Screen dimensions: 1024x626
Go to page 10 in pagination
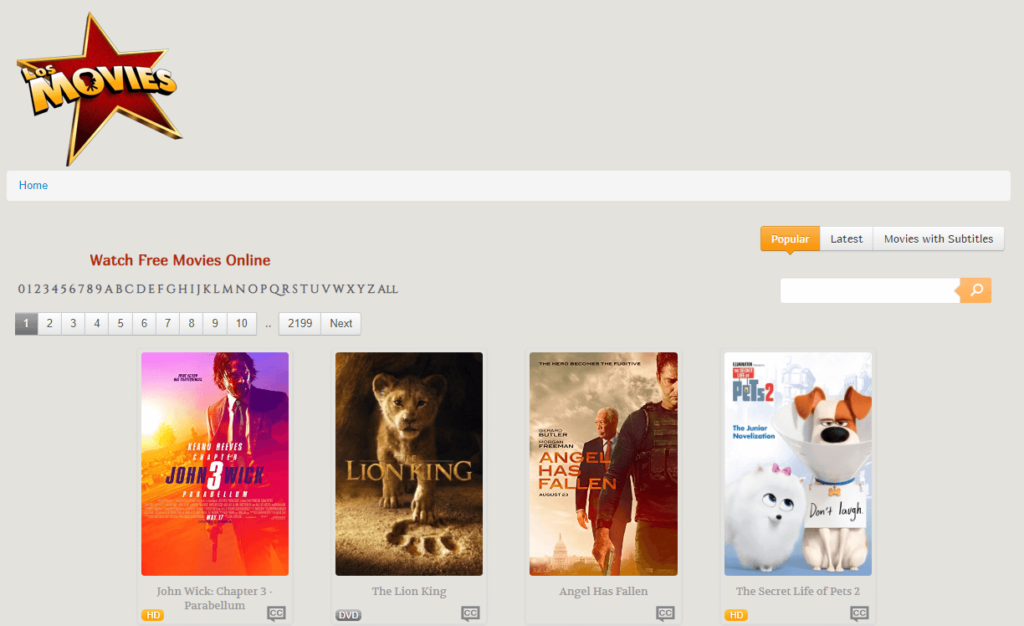pyautogui.click(x=242, y=323)
